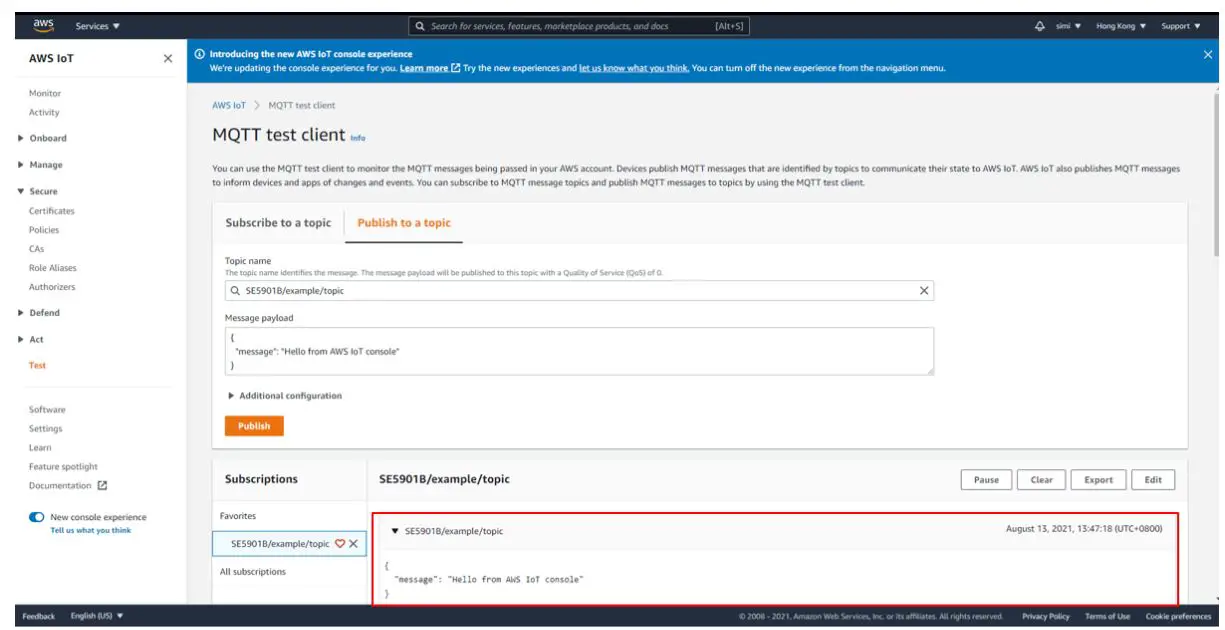
Task: Open Settings in the sidebar
Action: coord(46,429)
